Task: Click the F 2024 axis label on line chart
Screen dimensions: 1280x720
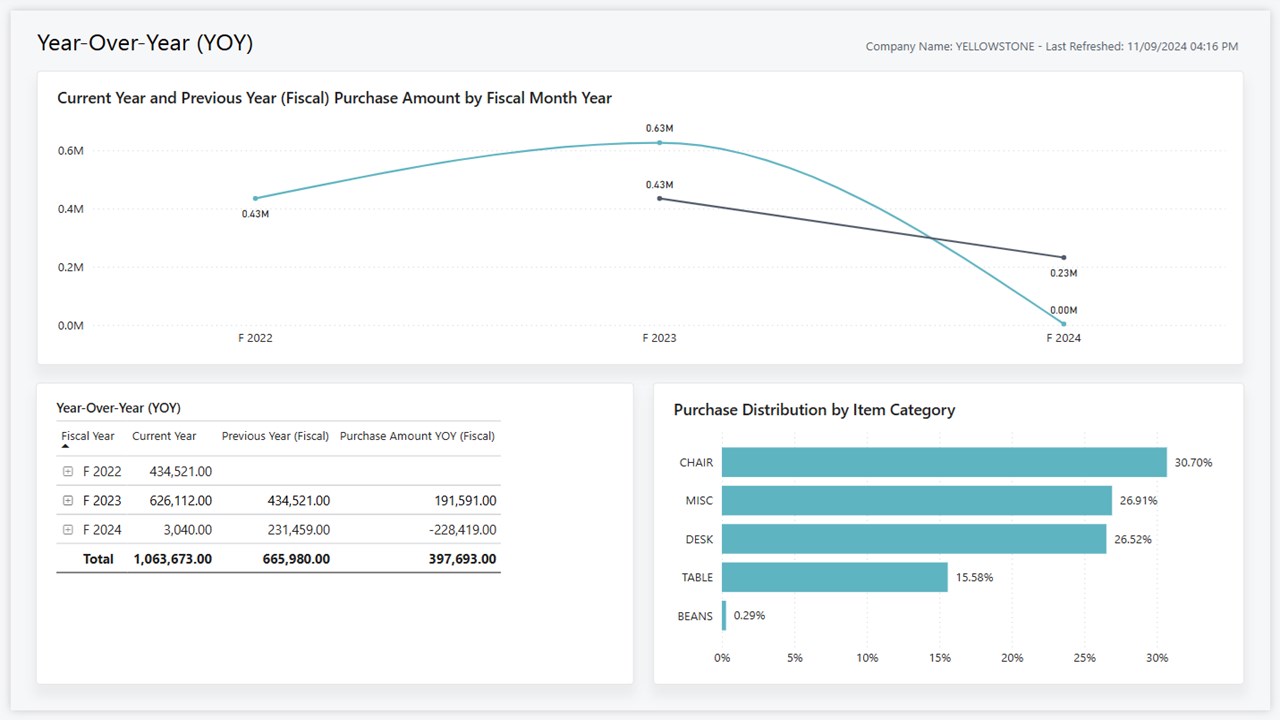Action: tap(1063, 338)
